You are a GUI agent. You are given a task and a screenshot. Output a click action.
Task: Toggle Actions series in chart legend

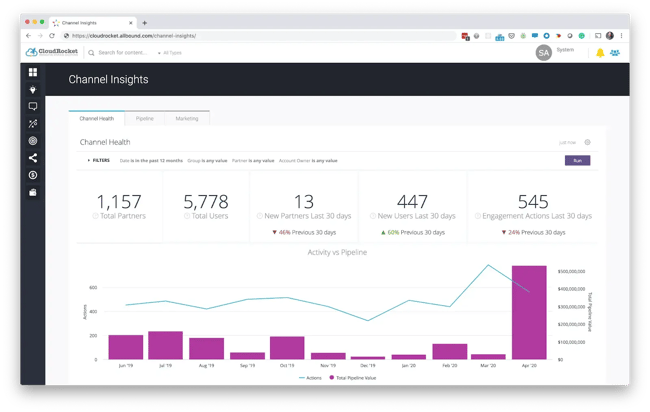310,378
